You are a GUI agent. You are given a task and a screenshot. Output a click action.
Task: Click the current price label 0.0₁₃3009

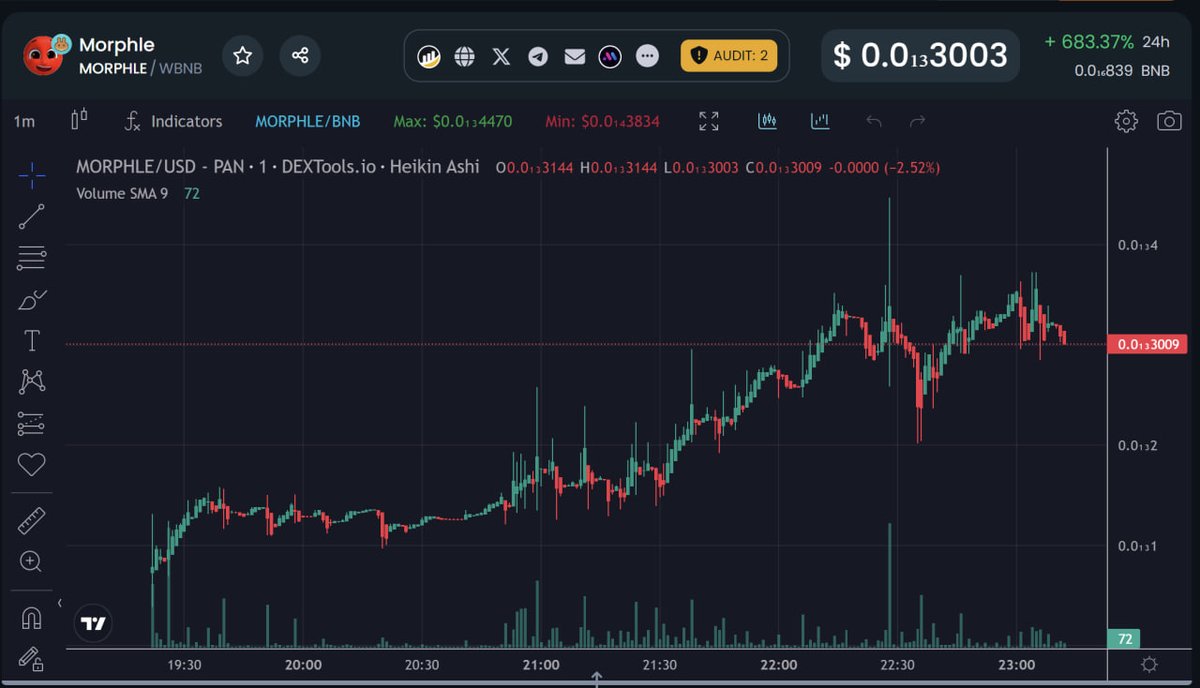click(x=1147, y=344)
